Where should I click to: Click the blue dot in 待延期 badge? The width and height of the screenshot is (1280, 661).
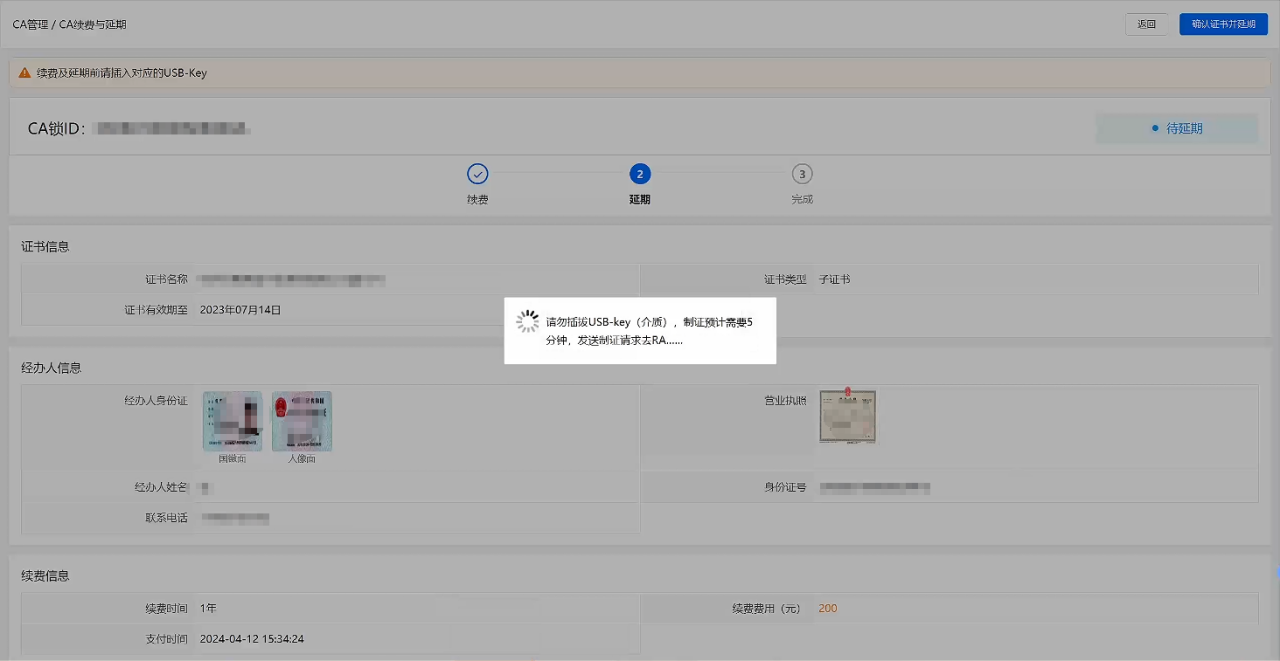(1154, 129)
